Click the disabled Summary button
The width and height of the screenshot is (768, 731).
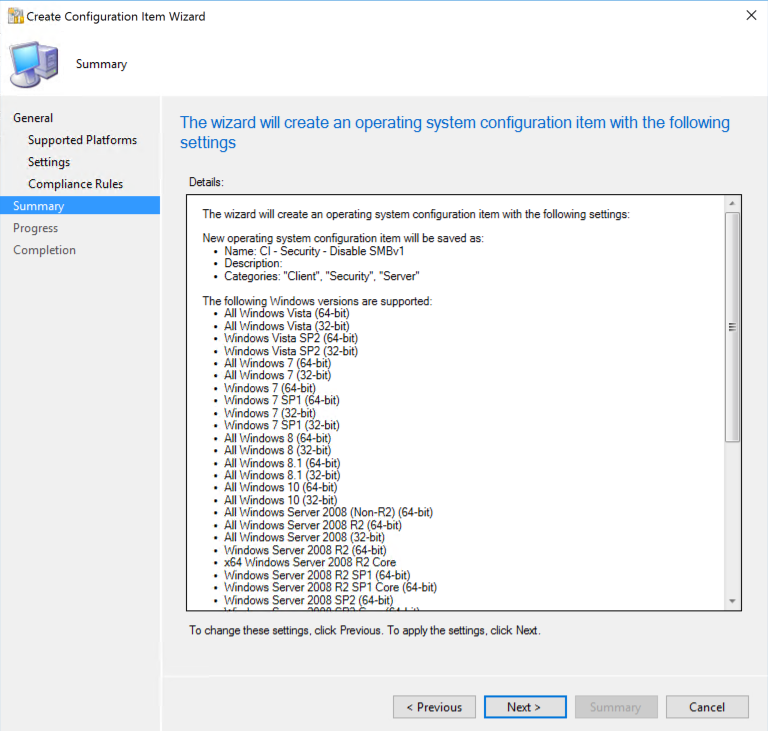(x=616, y=707)
